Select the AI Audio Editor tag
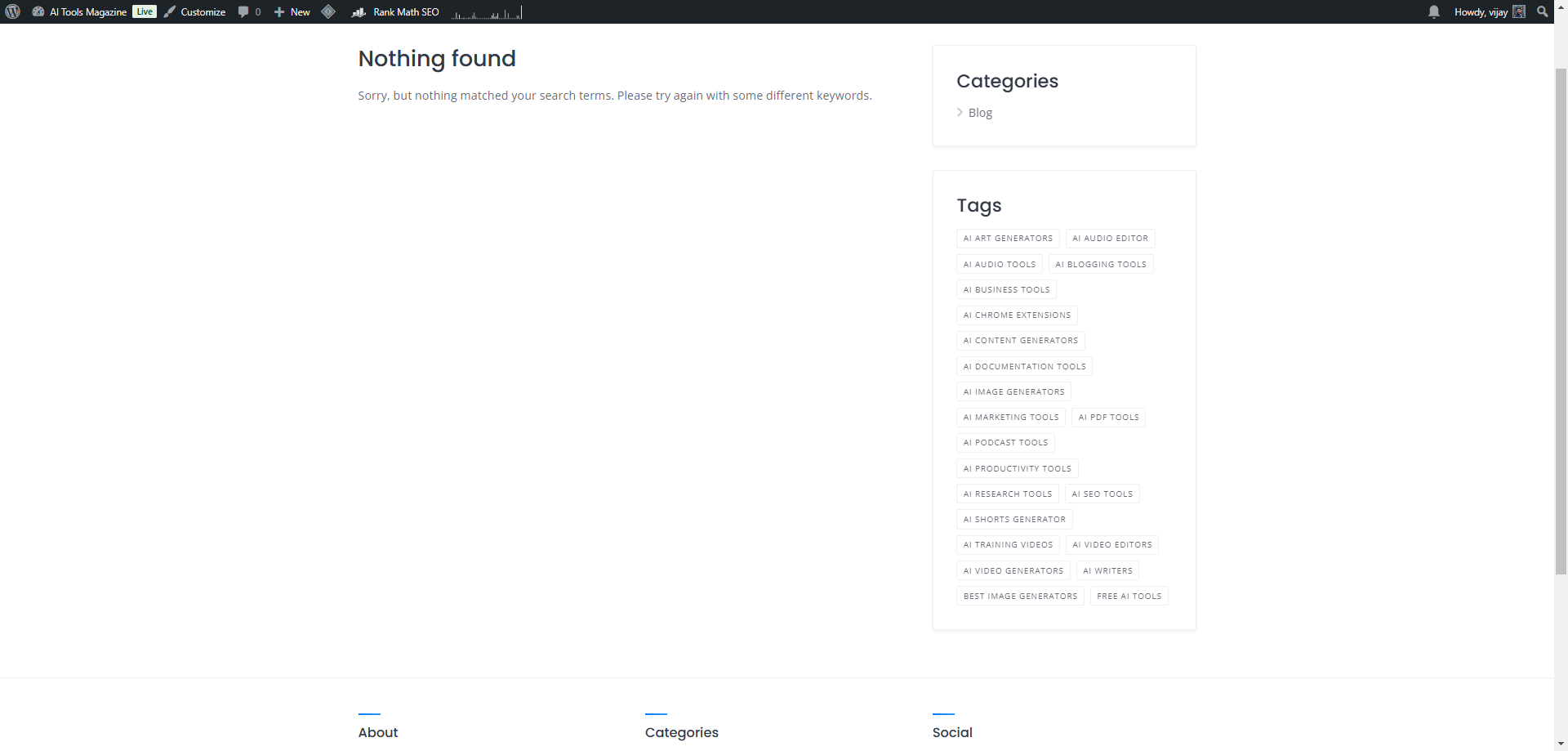The width and height of the screenshot is (1568, 751). 1110,239
